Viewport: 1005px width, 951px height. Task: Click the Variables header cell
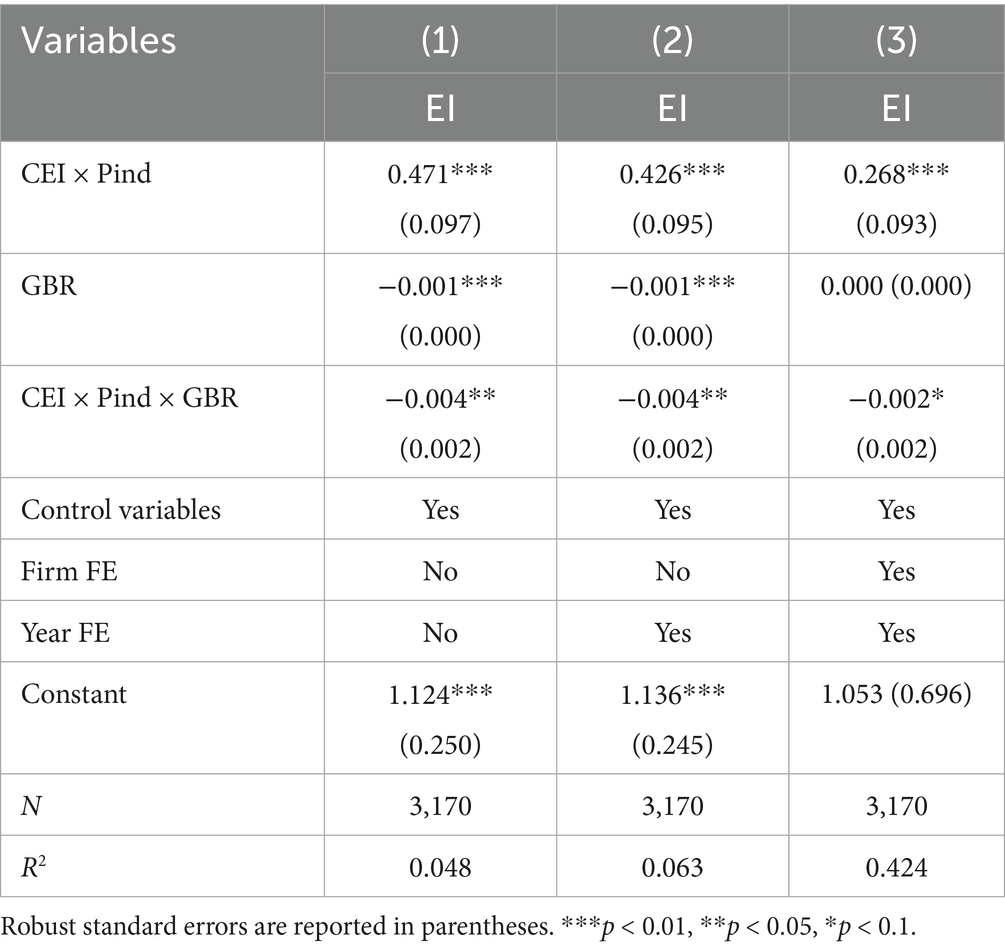(x=99, y=40)
